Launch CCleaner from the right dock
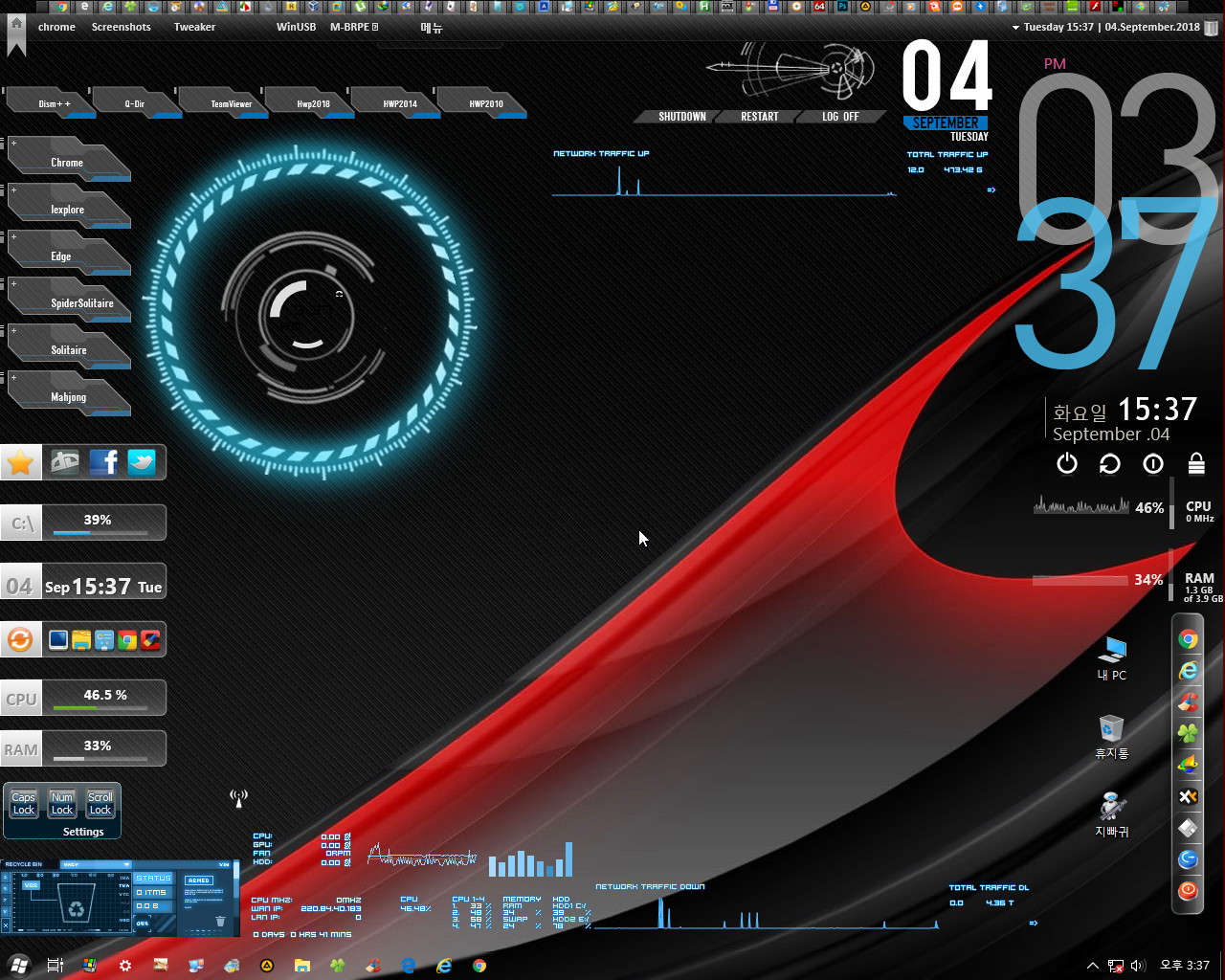Screen dimensions: 1225x980 coord(1188,702)
